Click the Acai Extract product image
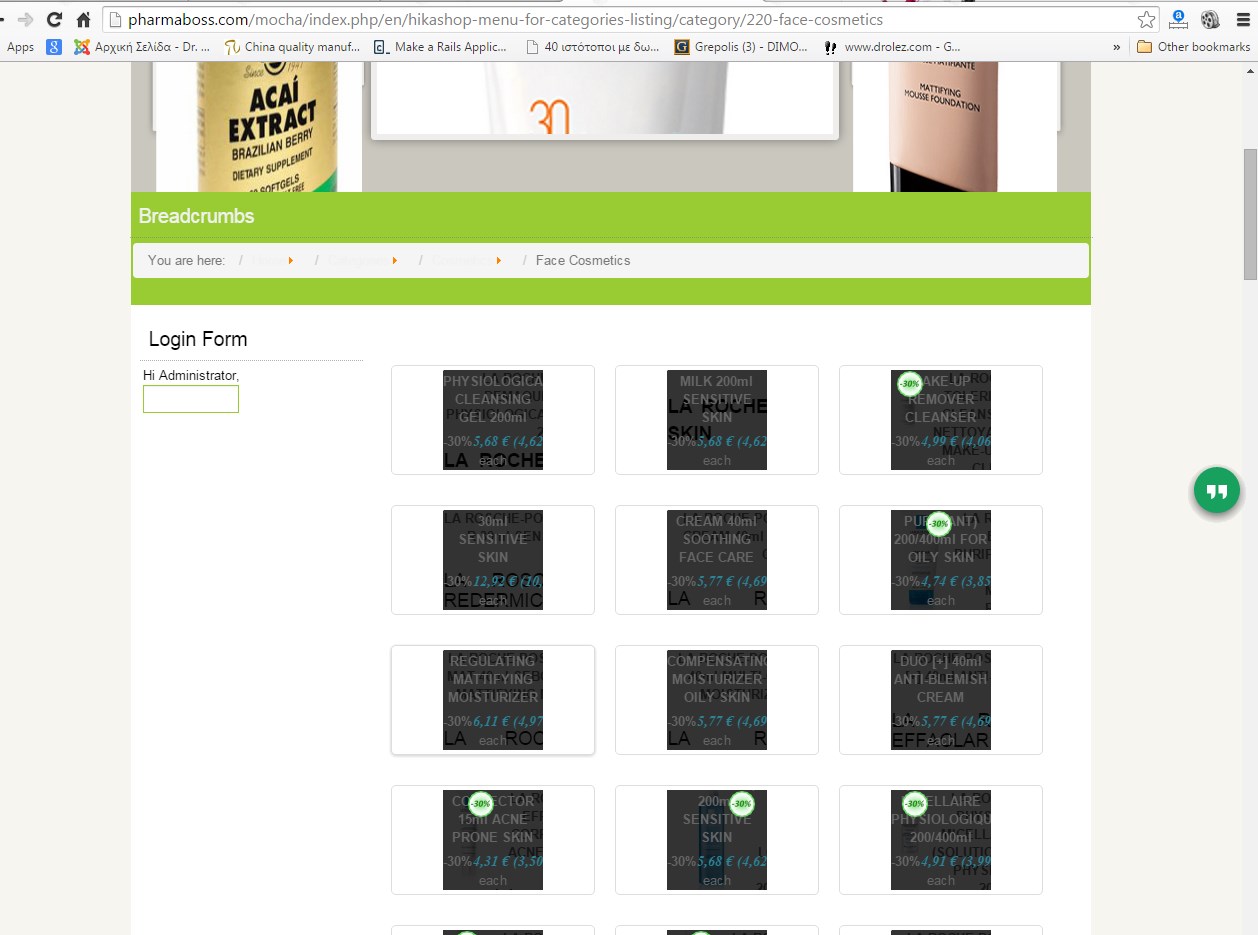 click(258, 127)
